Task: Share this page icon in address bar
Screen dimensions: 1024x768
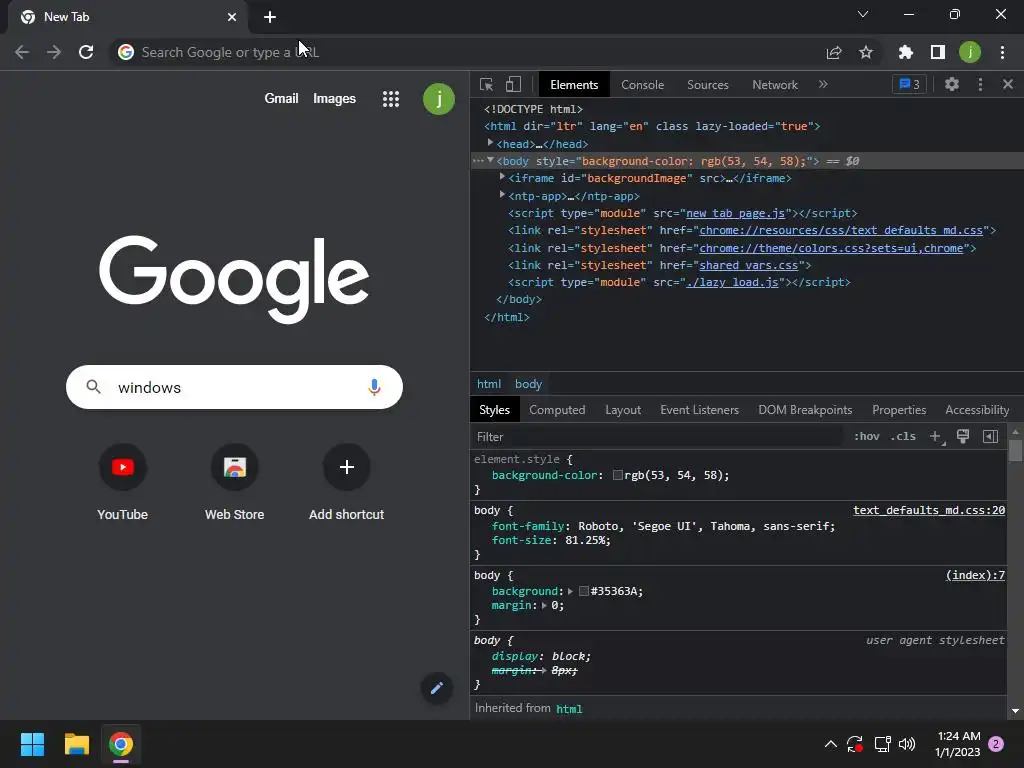Action: tap(834, 52)
